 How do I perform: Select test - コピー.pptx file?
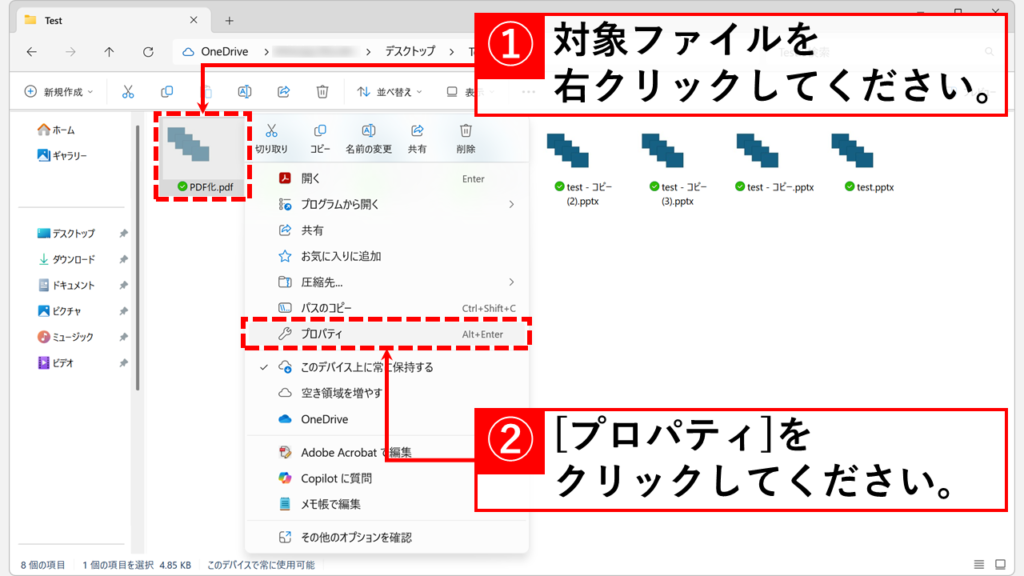(773, 162)
